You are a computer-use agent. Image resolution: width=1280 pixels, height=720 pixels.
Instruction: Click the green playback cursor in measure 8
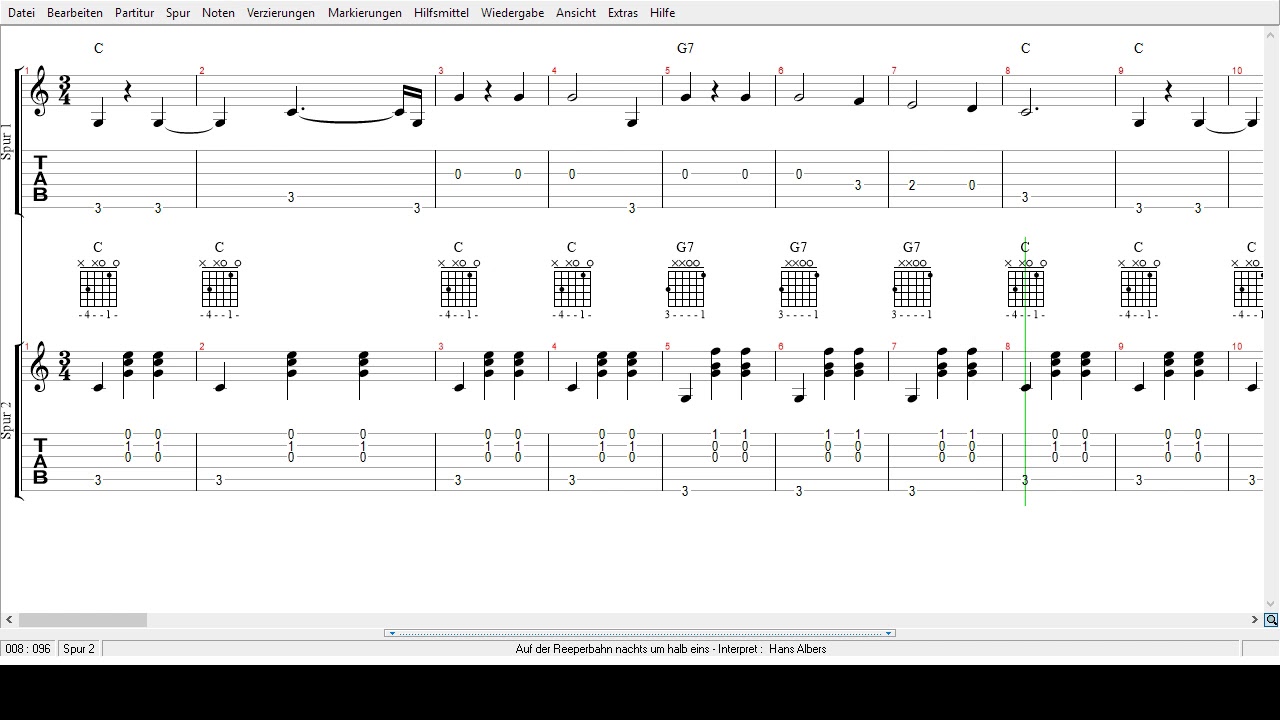pos(1025,371)
